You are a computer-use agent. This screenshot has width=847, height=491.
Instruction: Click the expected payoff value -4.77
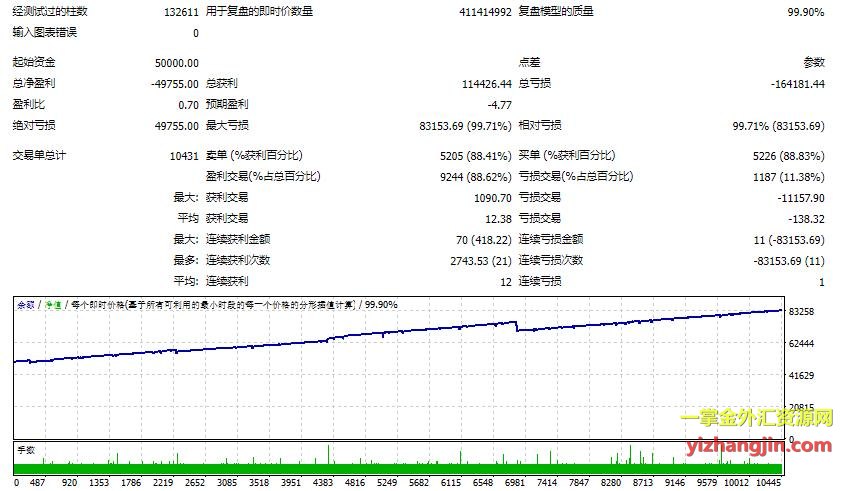(x=500, y=105)
